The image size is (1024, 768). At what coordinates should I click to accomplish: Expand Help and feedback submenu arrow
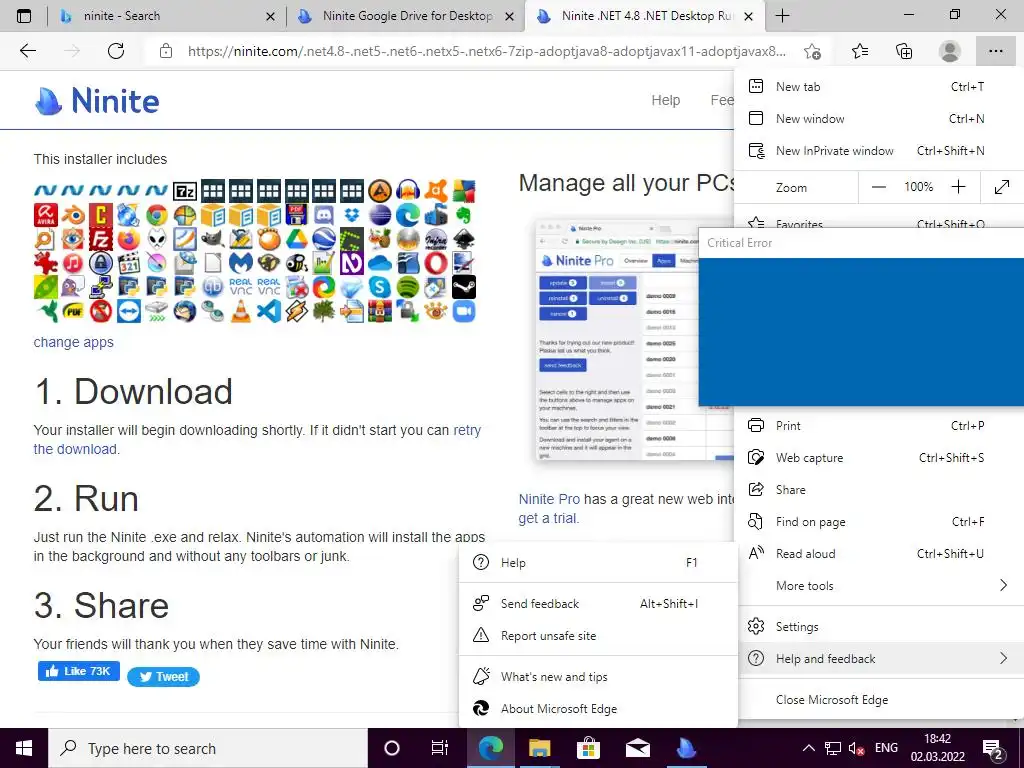(x=1004, y=659)
